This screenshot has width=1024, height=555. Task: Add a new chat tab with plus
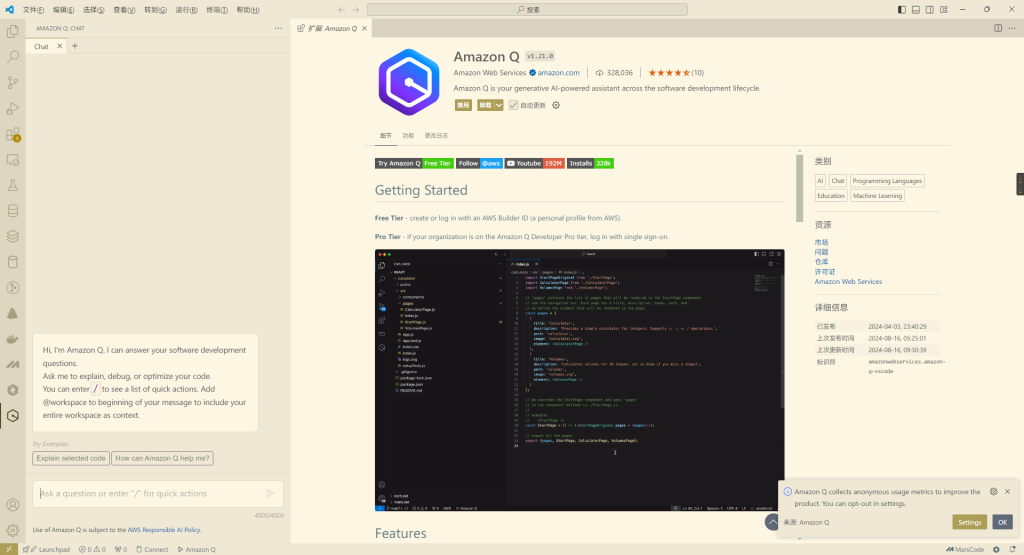74,46
